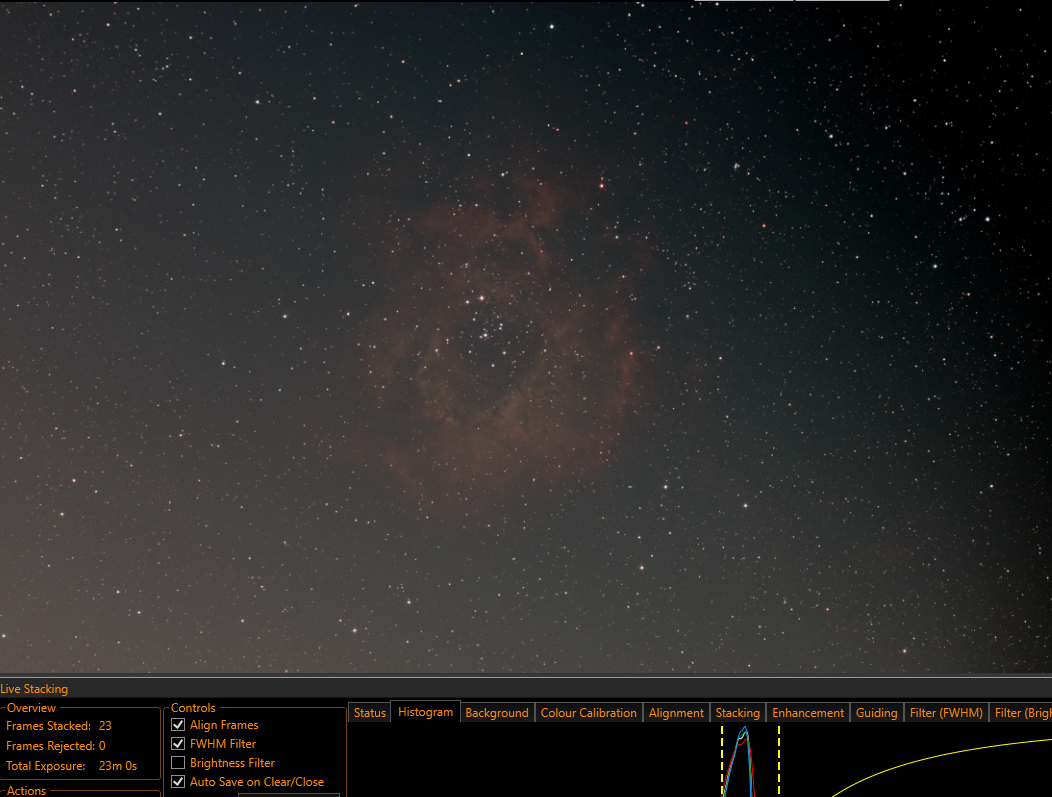Go to the Alignment tab
Viewport: 1052px width, 797px height.
676,712
